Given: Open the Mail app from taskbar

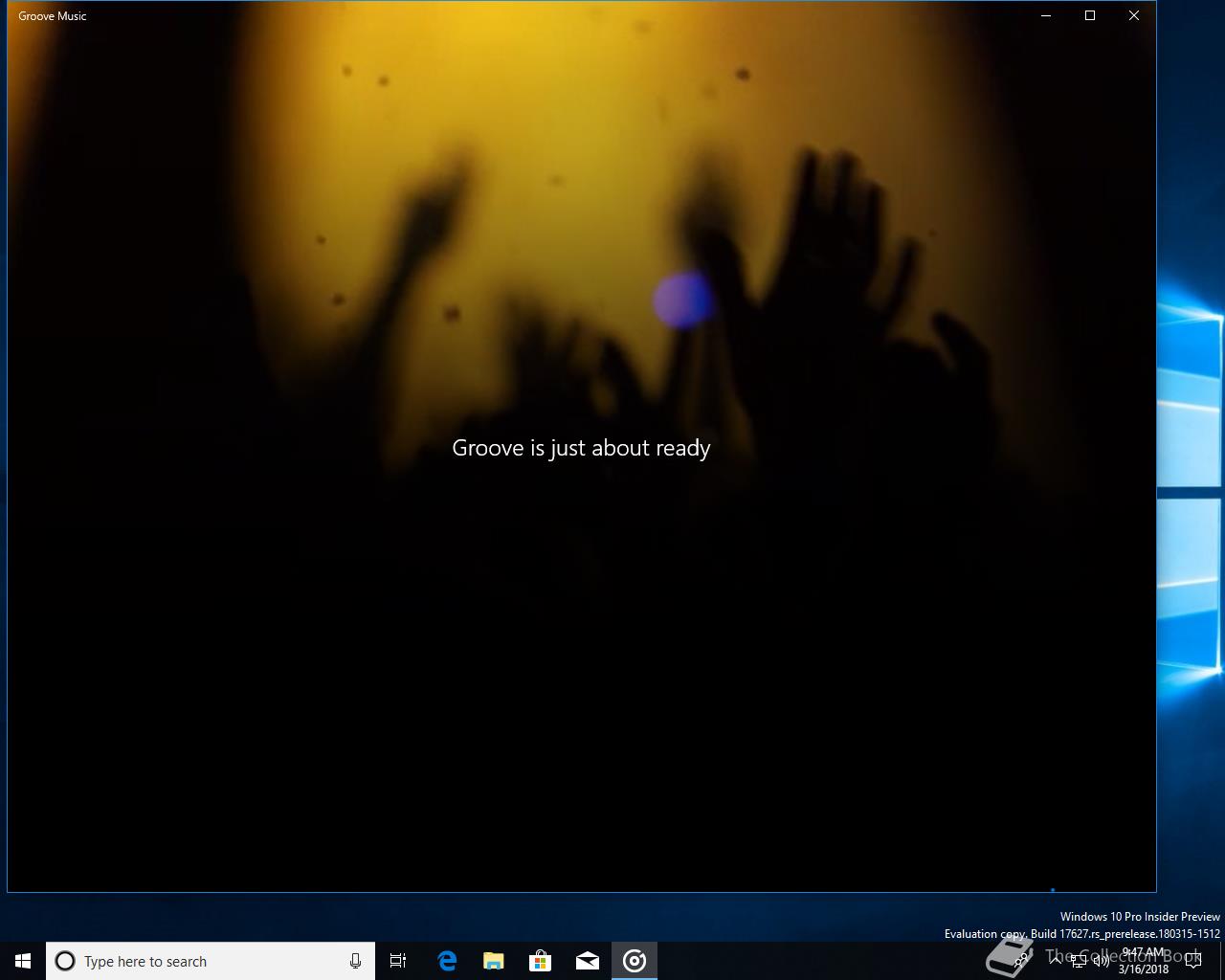Looking at the screenshot, I should point(587,961).
